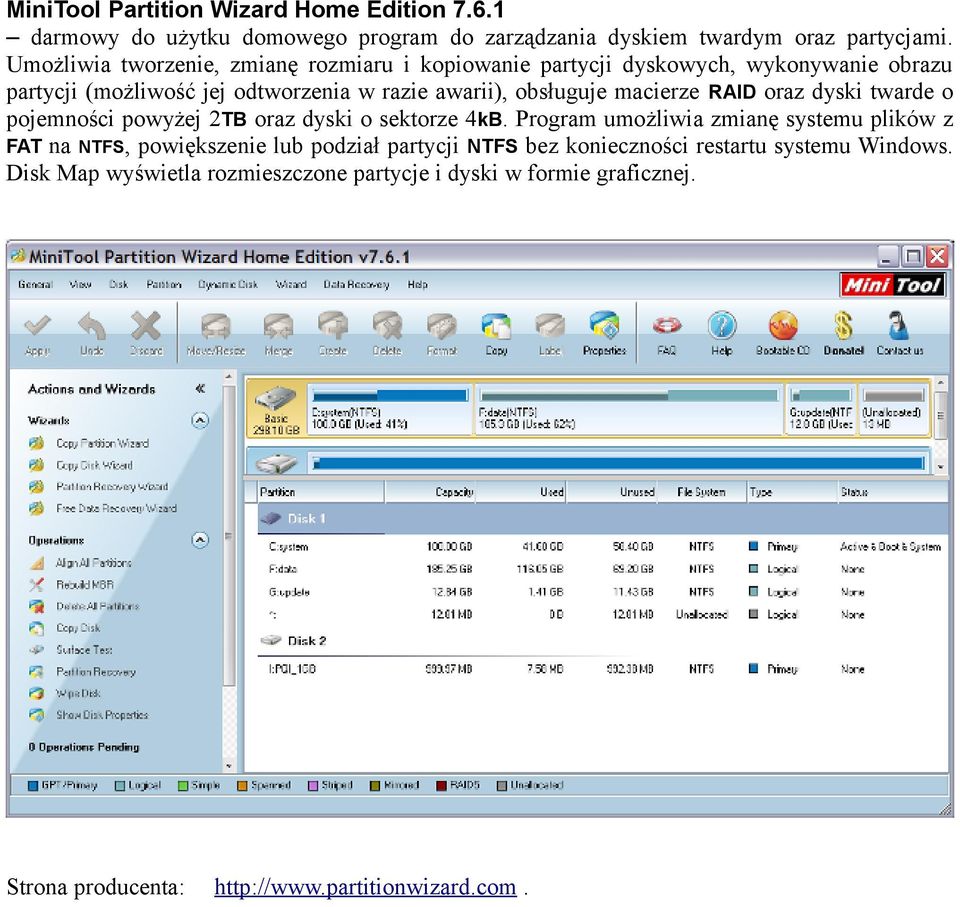Click GPT/Primary legend color swatch

pyautogui.click(x=33, y=786)
